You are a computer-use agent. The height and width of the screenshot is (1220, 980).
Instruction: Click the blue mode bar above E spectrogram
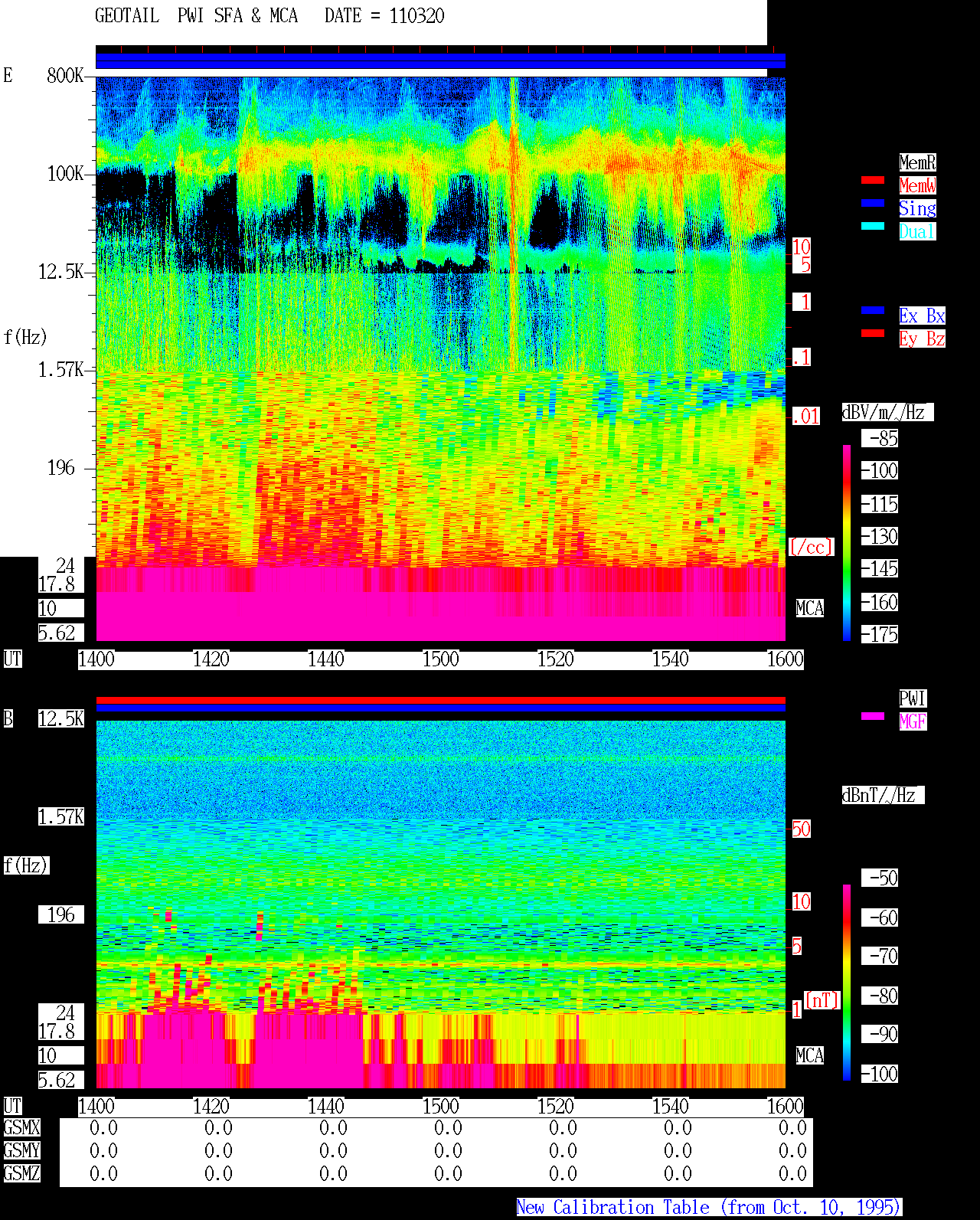(440, 61)
